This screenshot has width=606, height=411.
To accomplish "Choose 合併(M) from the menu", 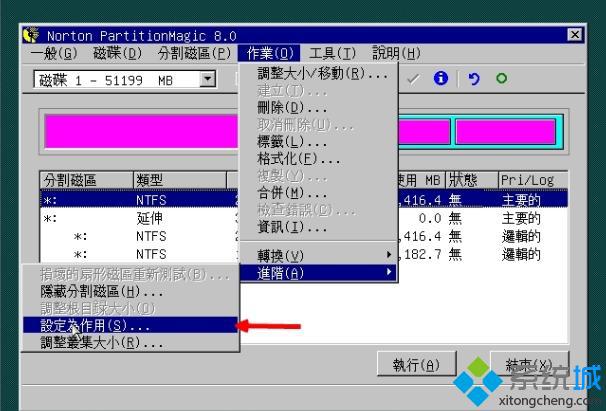I will (319, 193).
